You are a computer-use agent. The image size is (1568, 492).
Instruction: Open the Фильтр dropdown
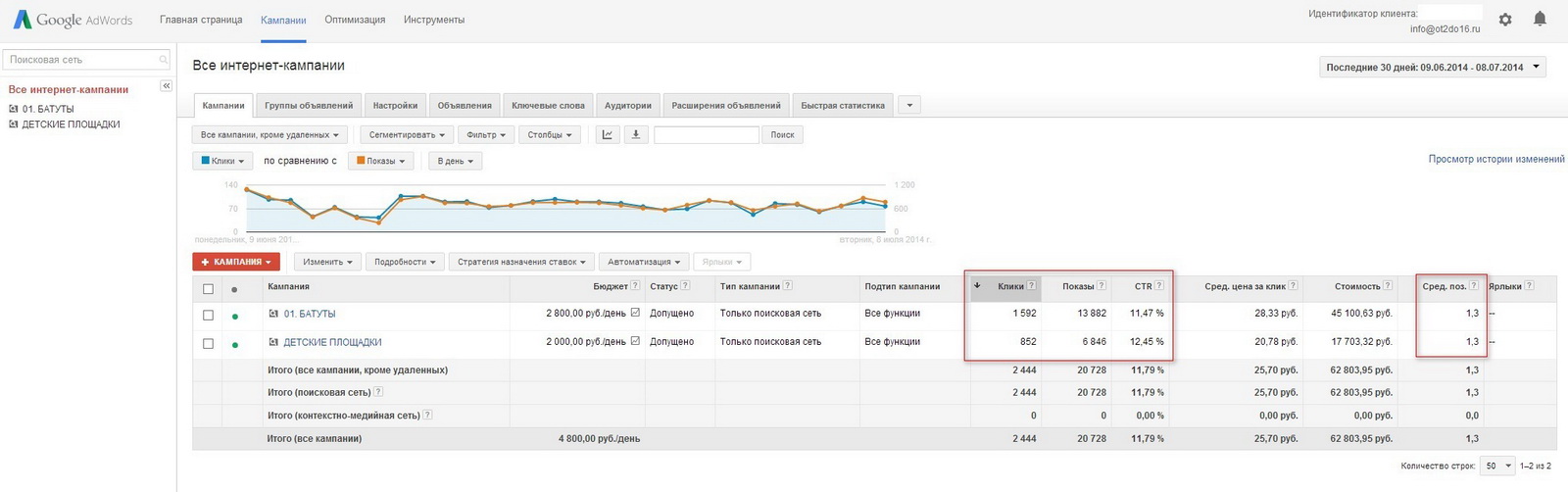485,135
